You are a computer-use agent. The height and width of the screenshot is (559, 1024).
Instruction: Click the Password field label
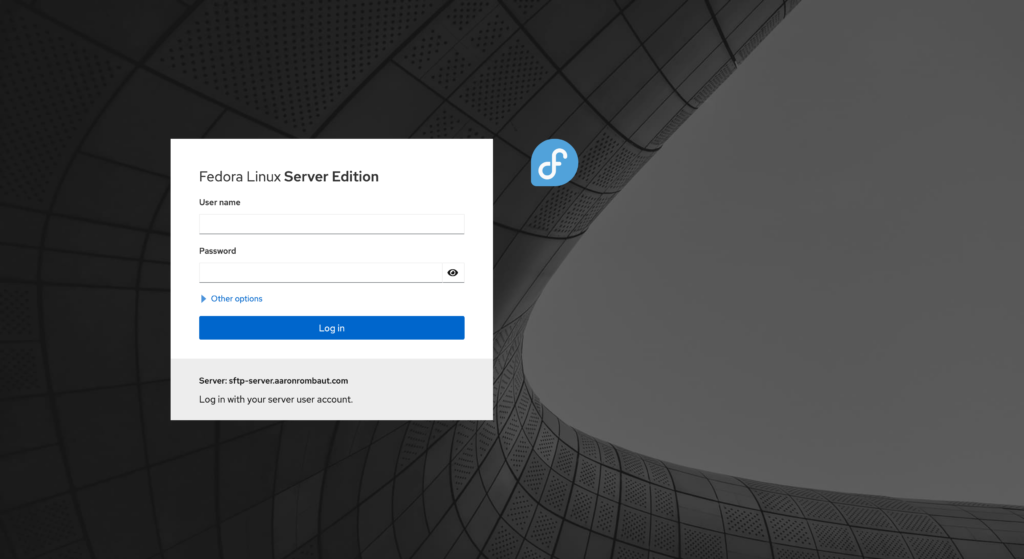click(x=217, y=251)
